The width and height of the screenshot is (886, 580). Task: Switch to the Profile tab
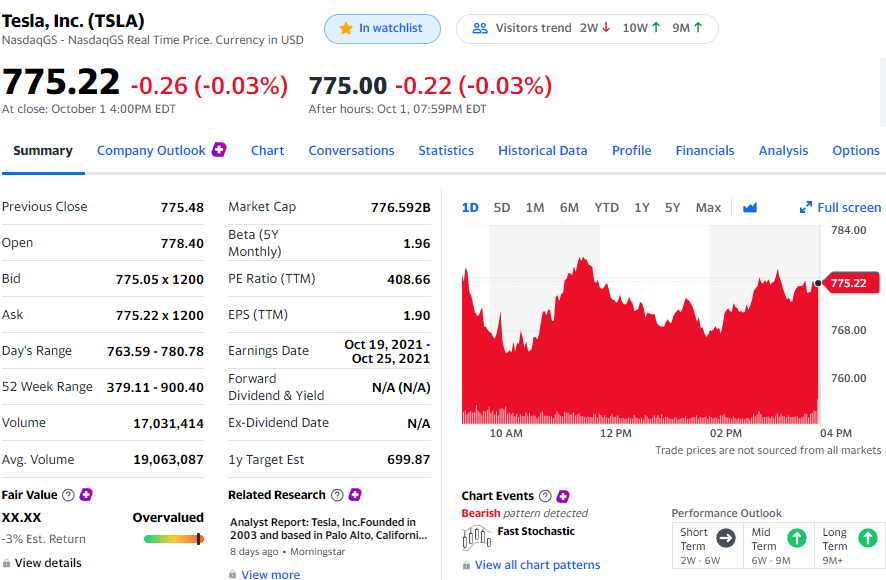tap(632, 150)
